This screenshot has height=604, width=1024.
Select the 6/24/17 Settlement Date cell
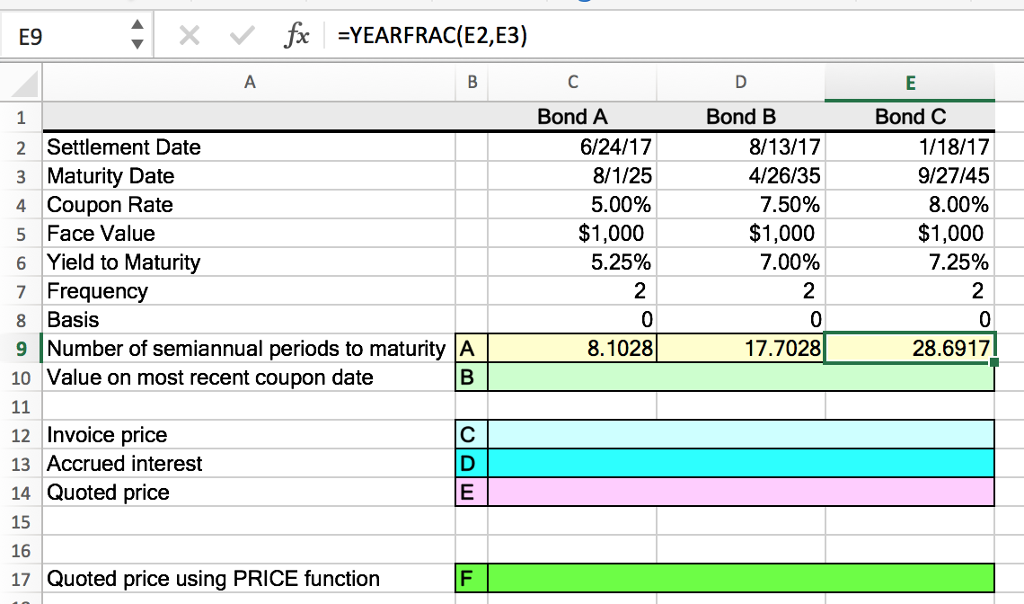pyautogui.click(x=572, y=146)
